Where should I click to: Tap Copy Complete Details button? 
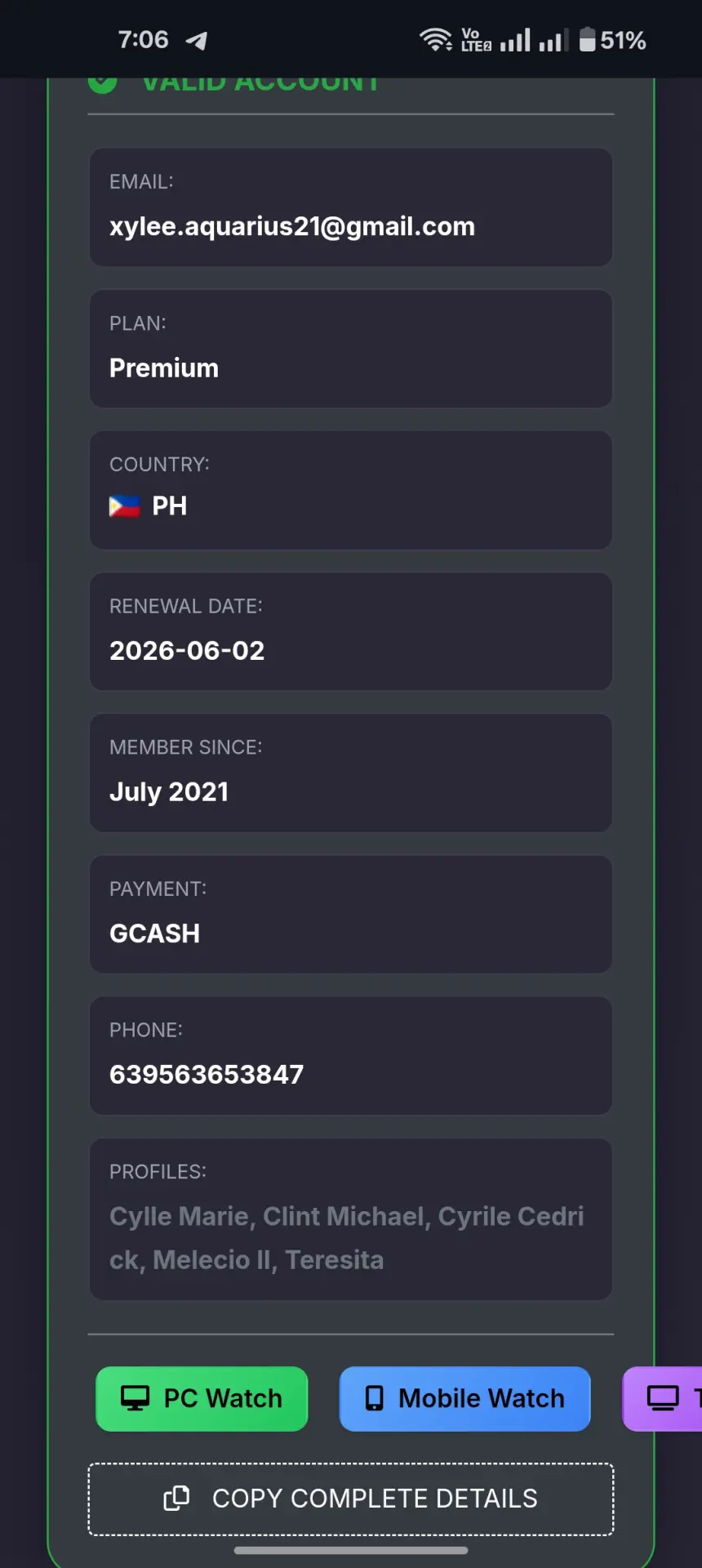click(x=351, y=1499)
